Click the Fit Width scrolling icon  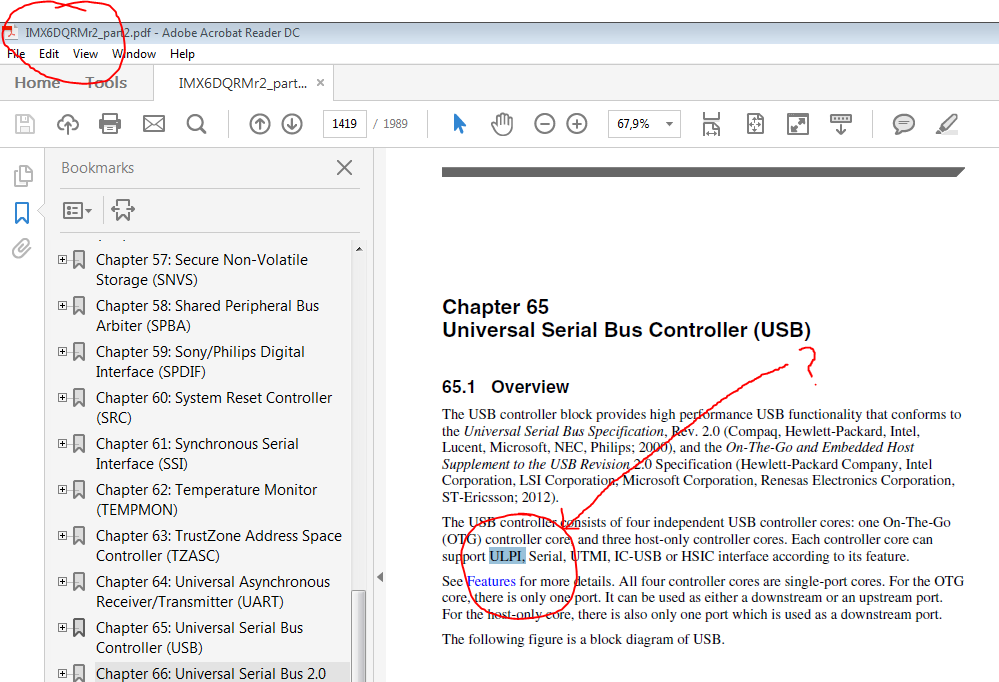click(x=711, y=124)
